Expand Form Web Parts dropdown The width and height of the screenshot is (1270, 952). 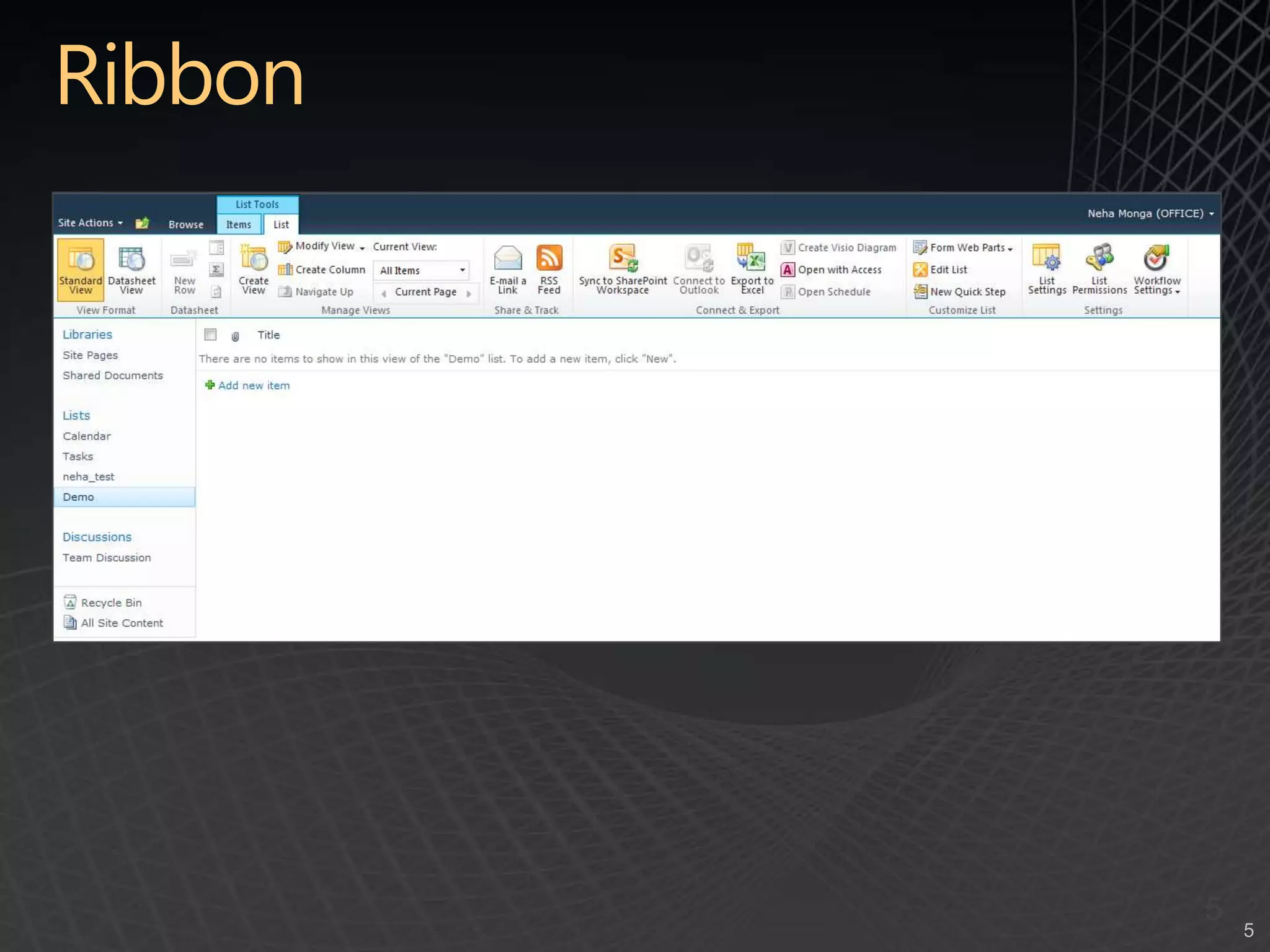pyautogui.click(x=1010, y=249)
